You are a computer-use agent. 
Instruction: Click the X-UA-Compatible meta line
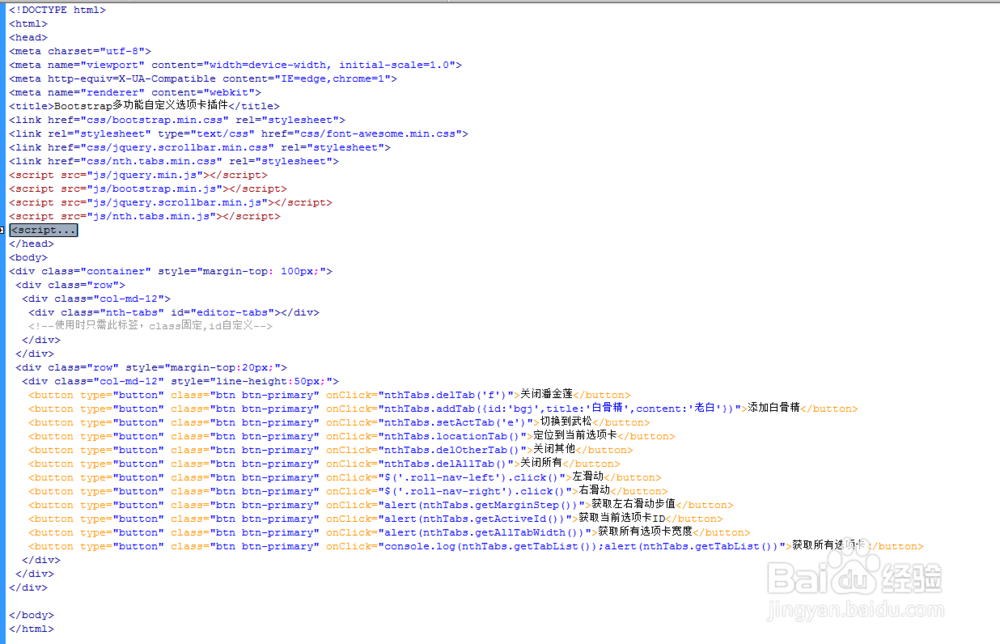coord(203,79)
